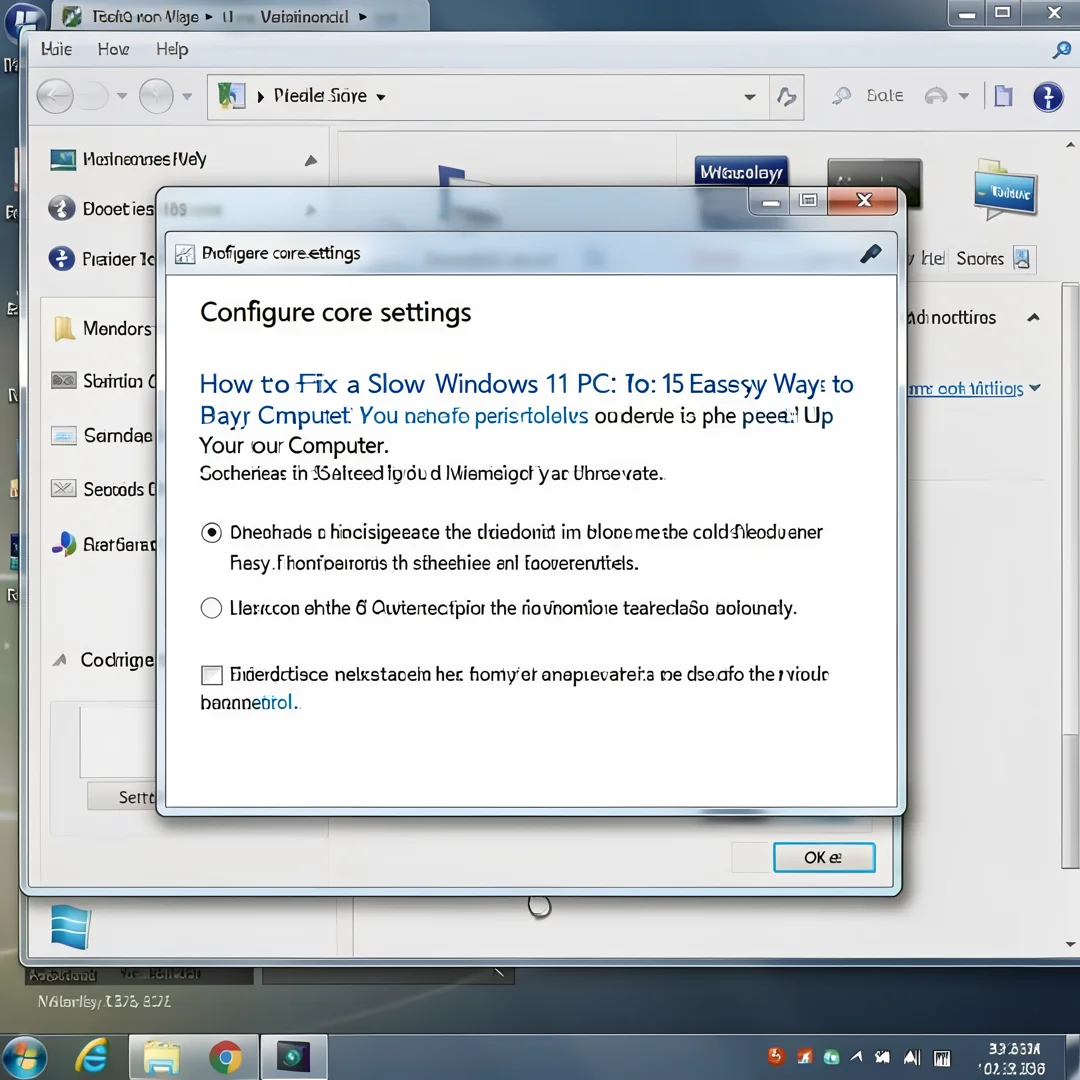Viewport: 1080px width, 1080px height.
Task: Click the Profigere core settings header icon
Action: click(185, 254)
